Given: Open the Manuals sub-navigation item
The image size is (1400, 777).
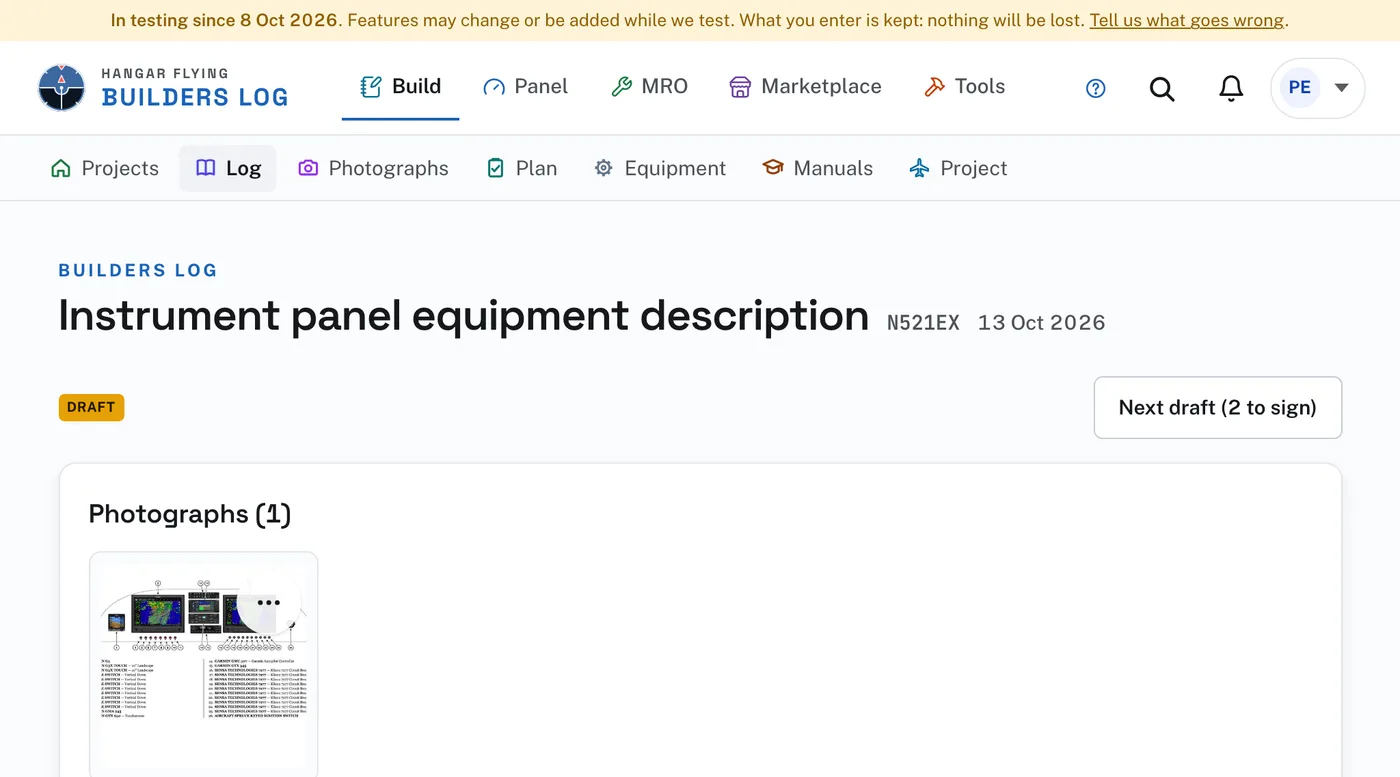Looking at the screenshot, I should (818, 168).
